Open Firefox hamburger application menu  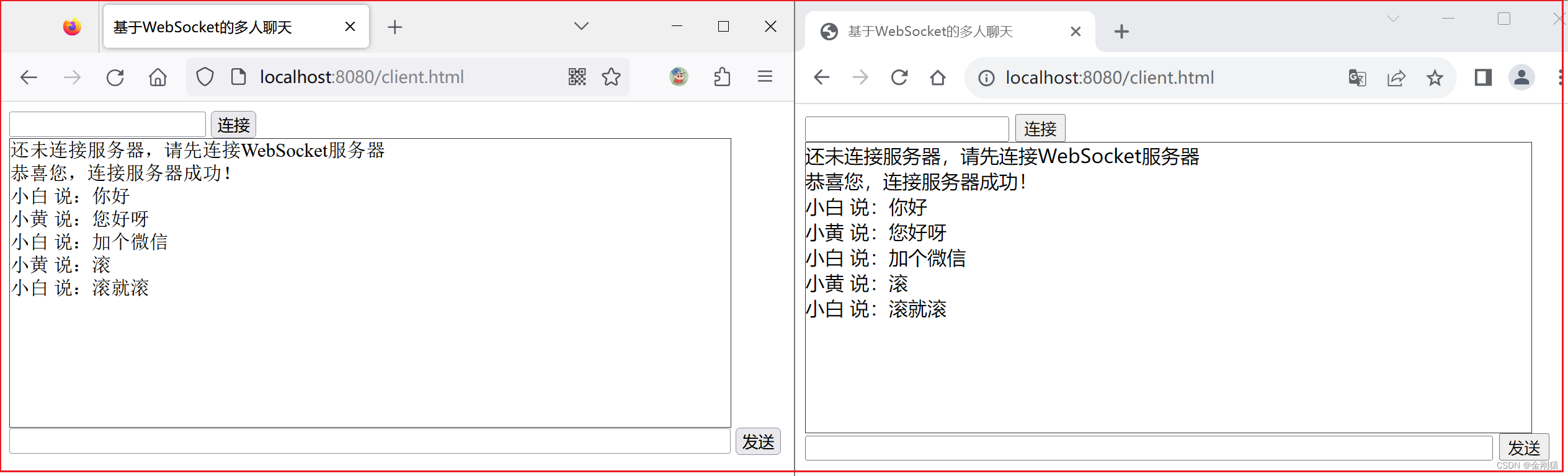pos(765,76)
